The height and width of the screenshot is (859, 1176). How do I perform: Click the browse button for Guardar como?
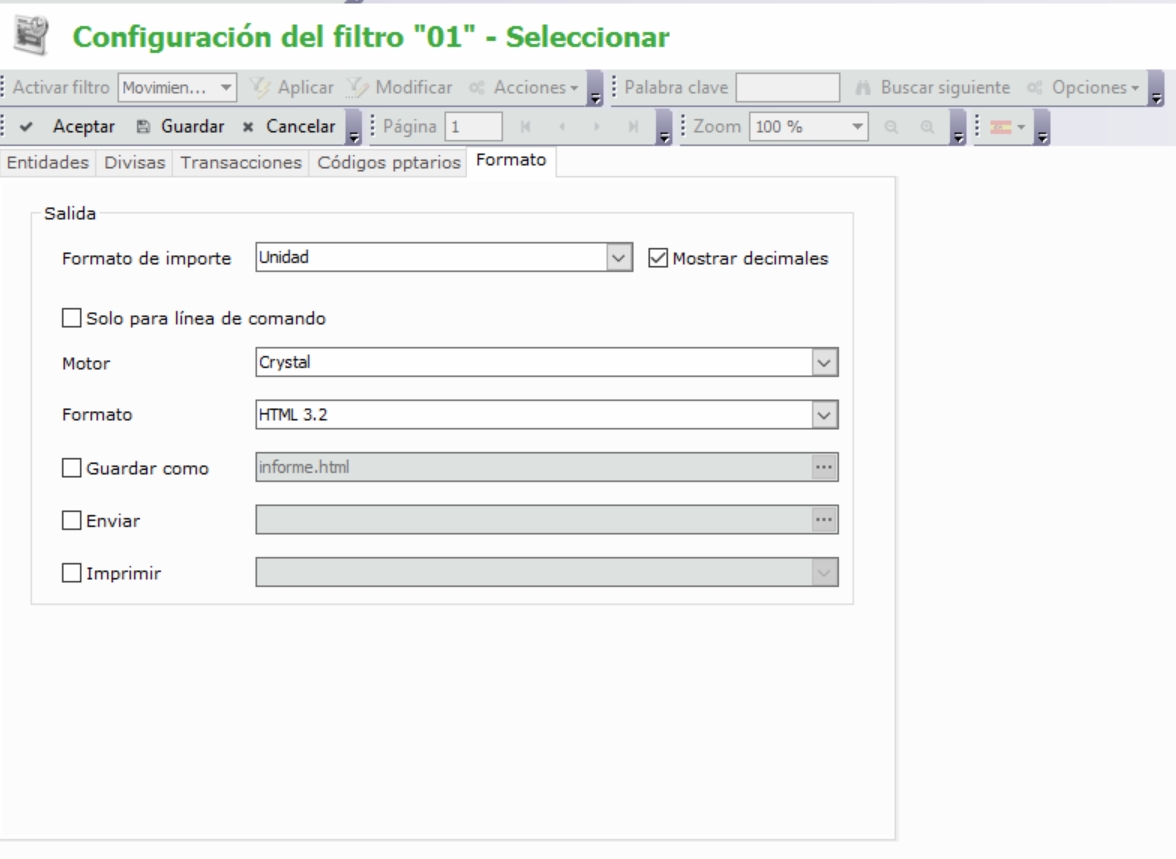point(823,466)
